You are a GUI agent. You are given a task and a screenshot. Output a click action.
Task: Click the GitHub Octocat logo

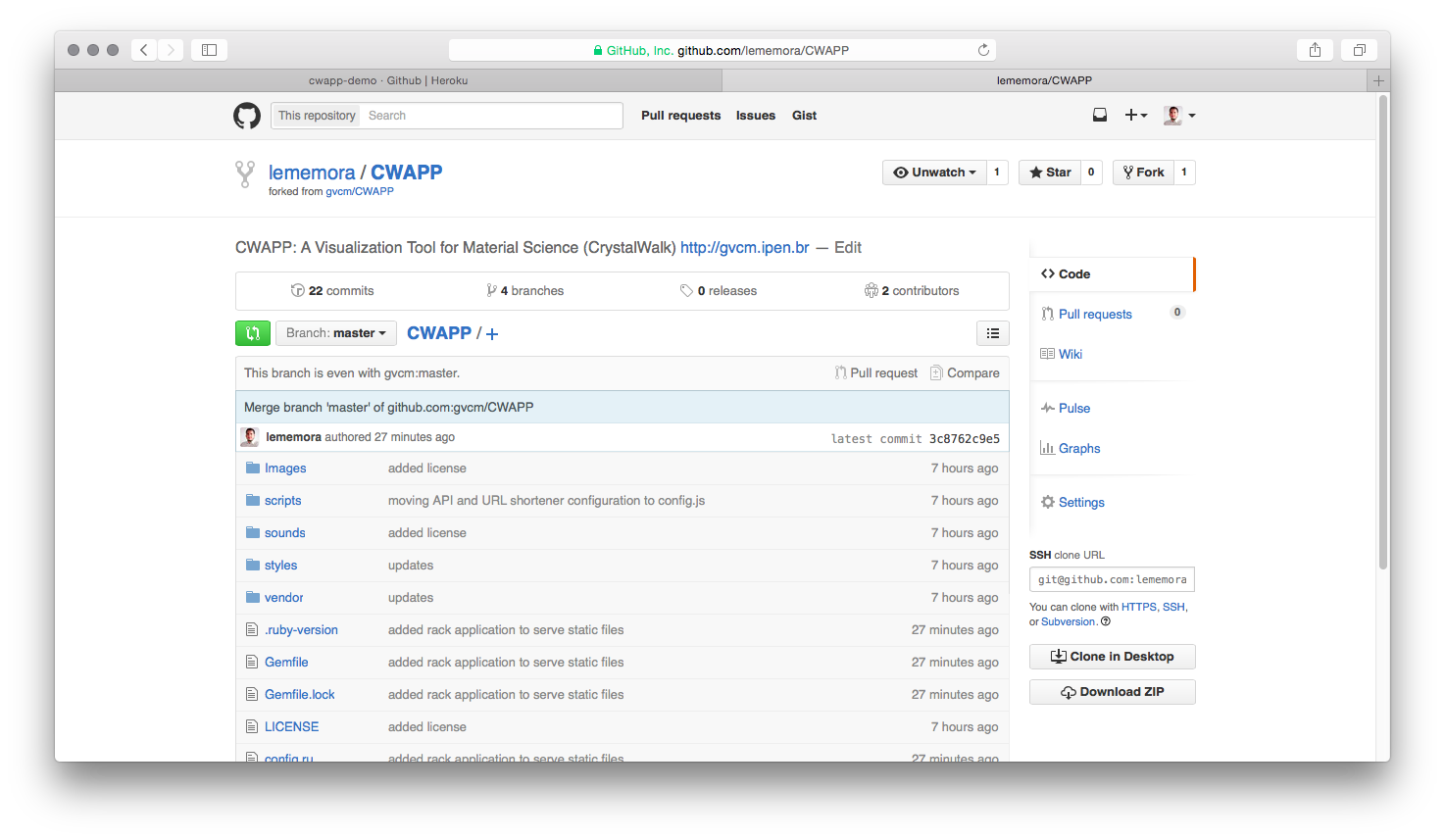247,116
